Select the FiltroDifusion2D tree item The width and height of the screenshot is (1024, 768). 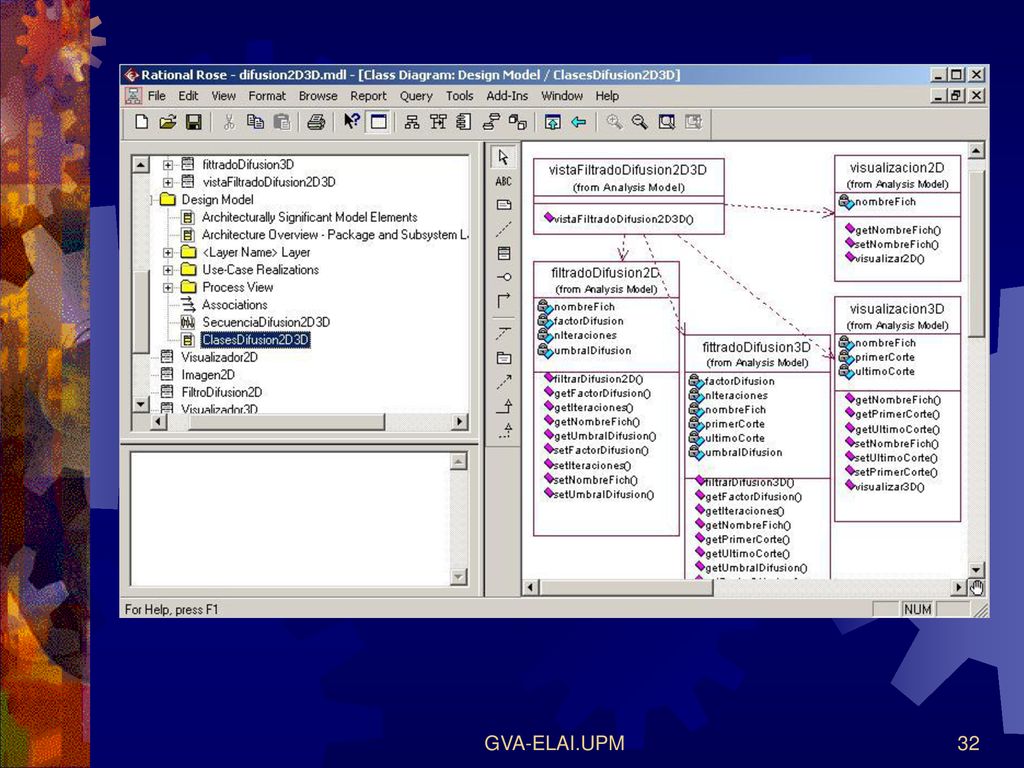click(221, 392)
